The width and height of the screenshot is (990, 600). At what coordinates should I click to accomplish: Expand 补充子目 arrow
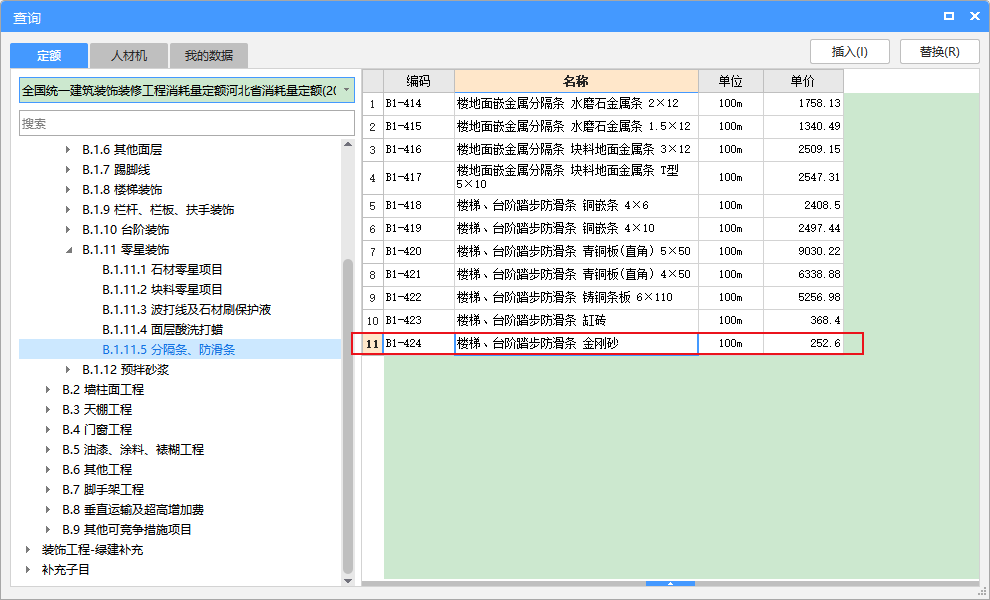28,570
